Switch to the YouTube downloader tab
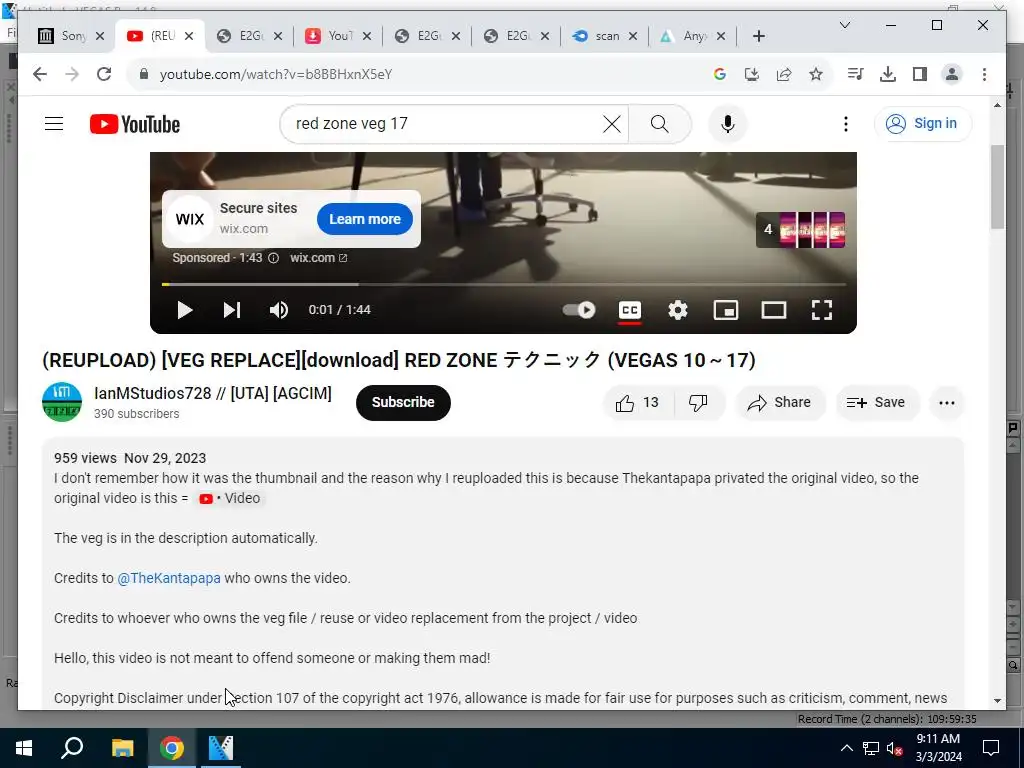The height and width of the screenshot is (768, 1024). click(x=338, y=36)
